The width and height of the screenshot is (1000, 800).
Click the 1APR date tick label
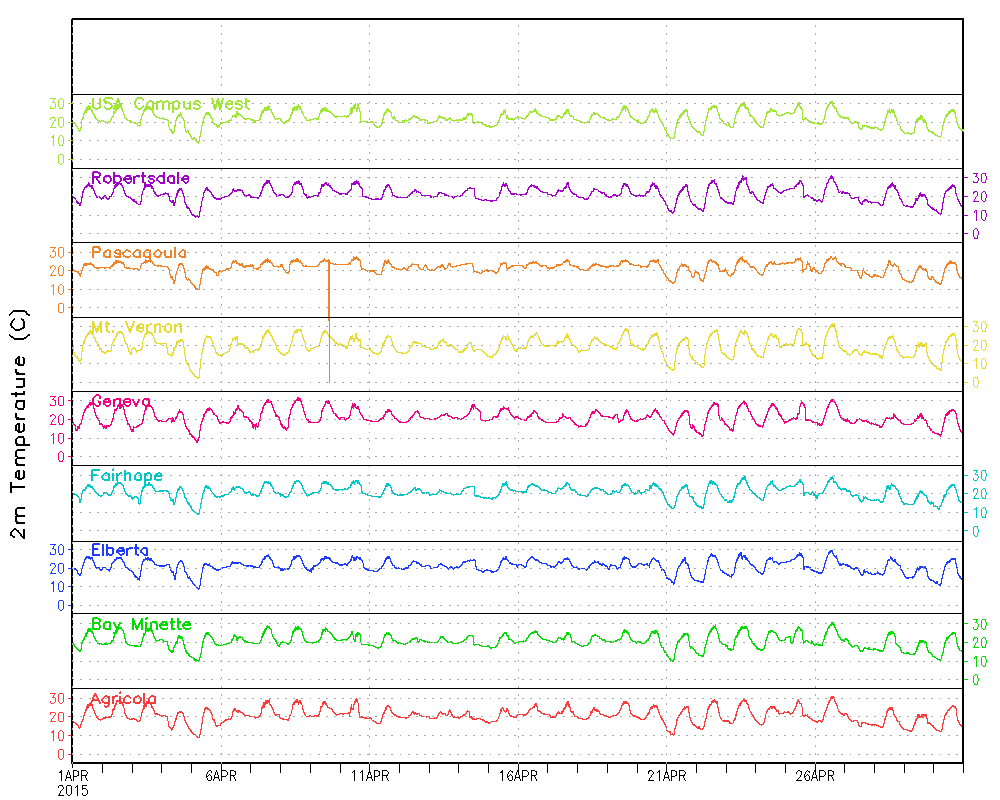pos(73,776)
